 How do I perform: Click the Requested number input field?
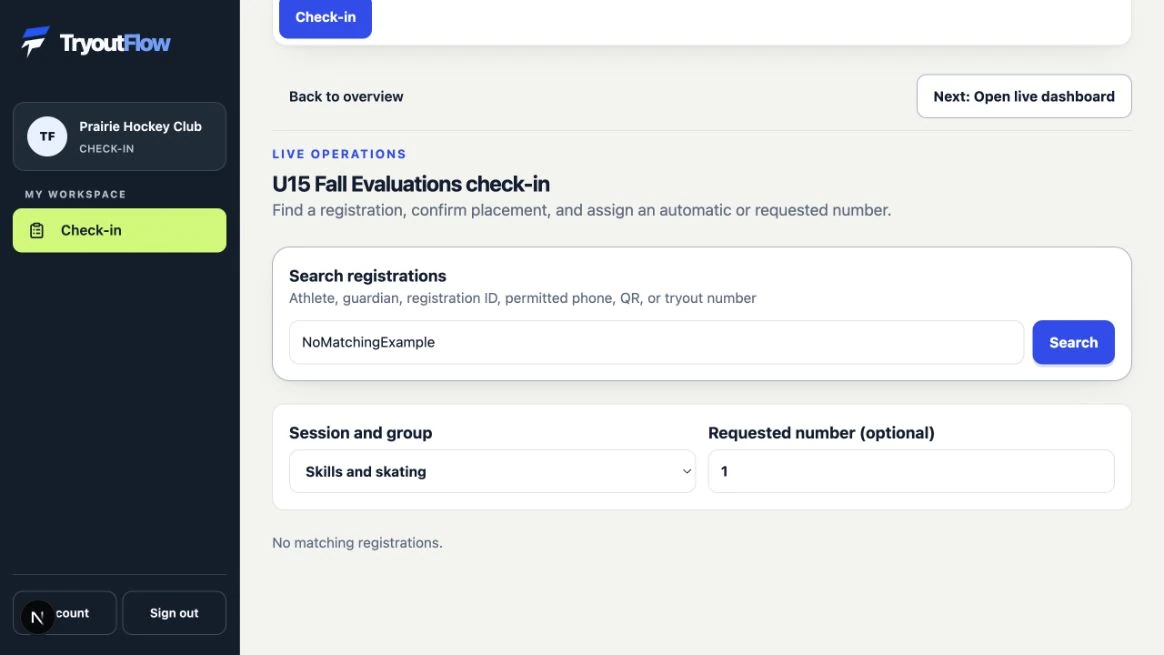(x=911, y=472)
